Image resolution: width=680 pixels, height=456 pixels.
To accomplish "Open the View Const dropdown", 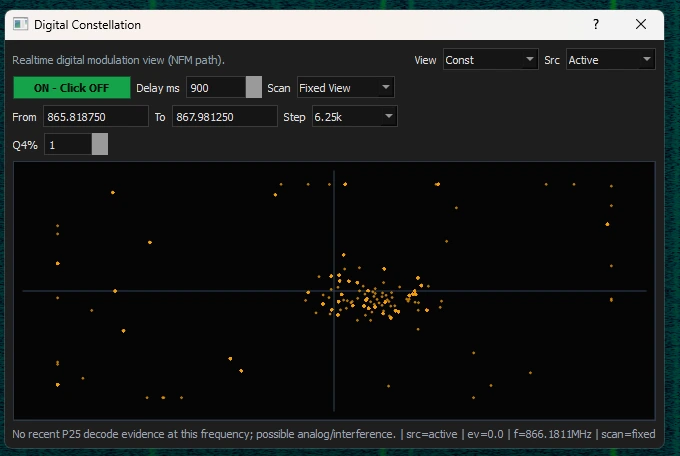I will click(490, 59).
